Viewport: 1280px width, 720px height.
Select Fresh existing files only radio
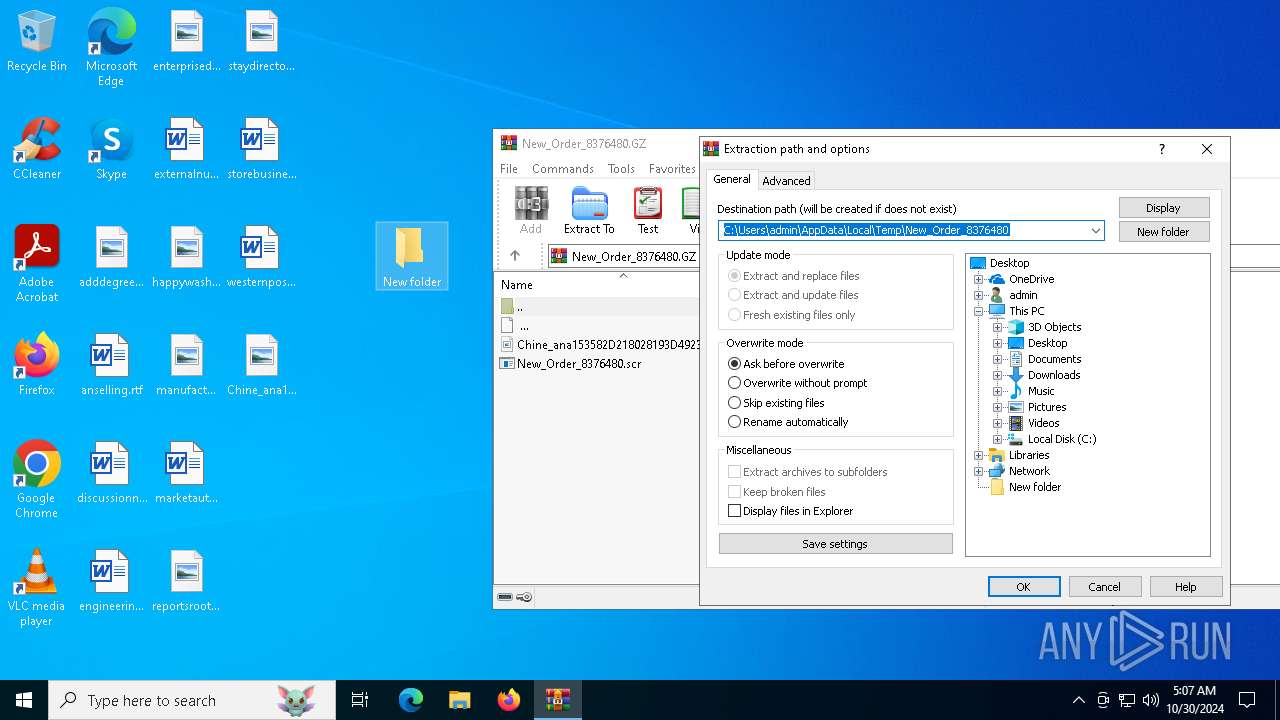coord(792,315)
